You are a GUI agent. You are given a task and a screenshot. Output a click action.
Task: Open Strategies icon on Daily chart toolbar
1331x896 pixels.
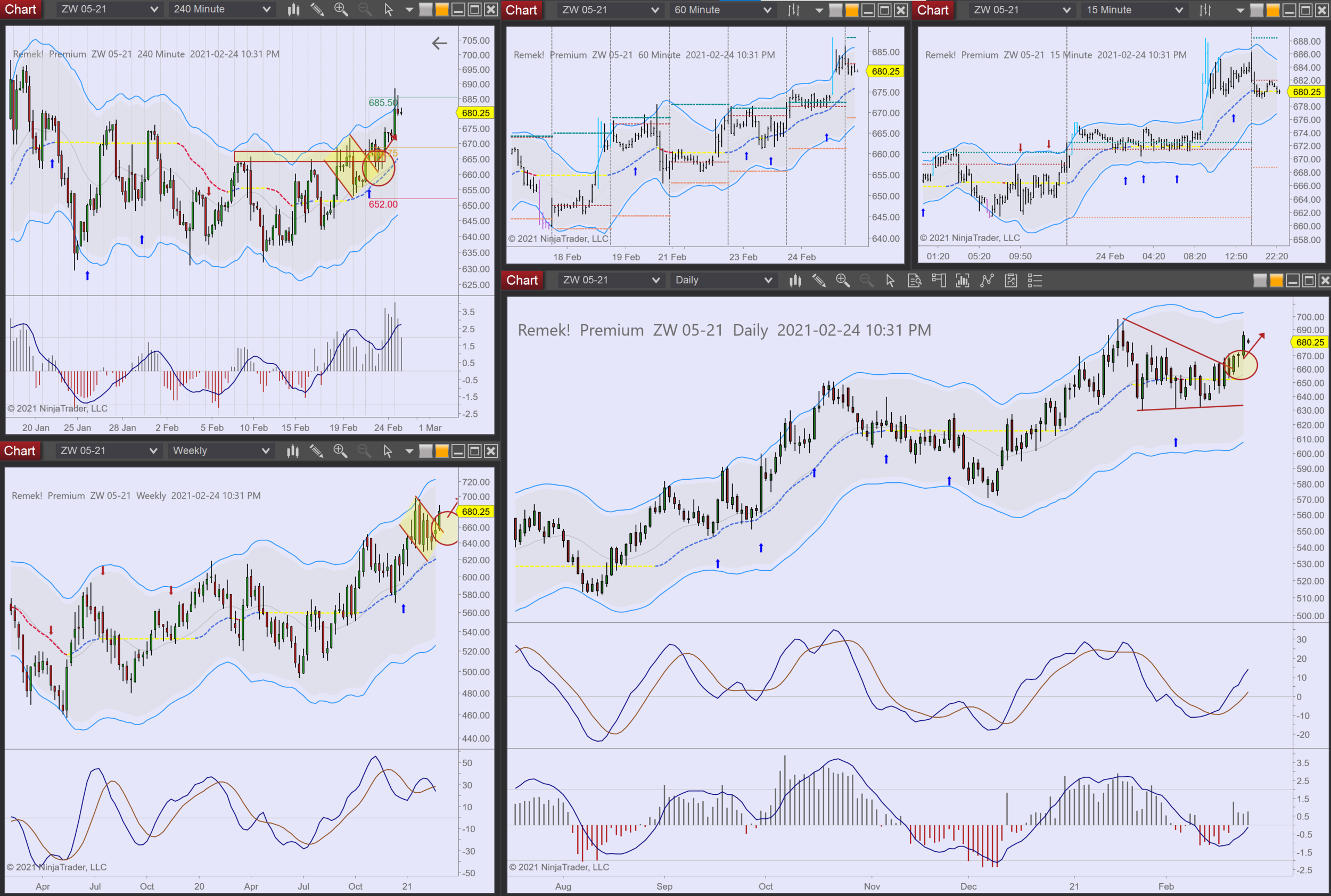point(1011,281)
